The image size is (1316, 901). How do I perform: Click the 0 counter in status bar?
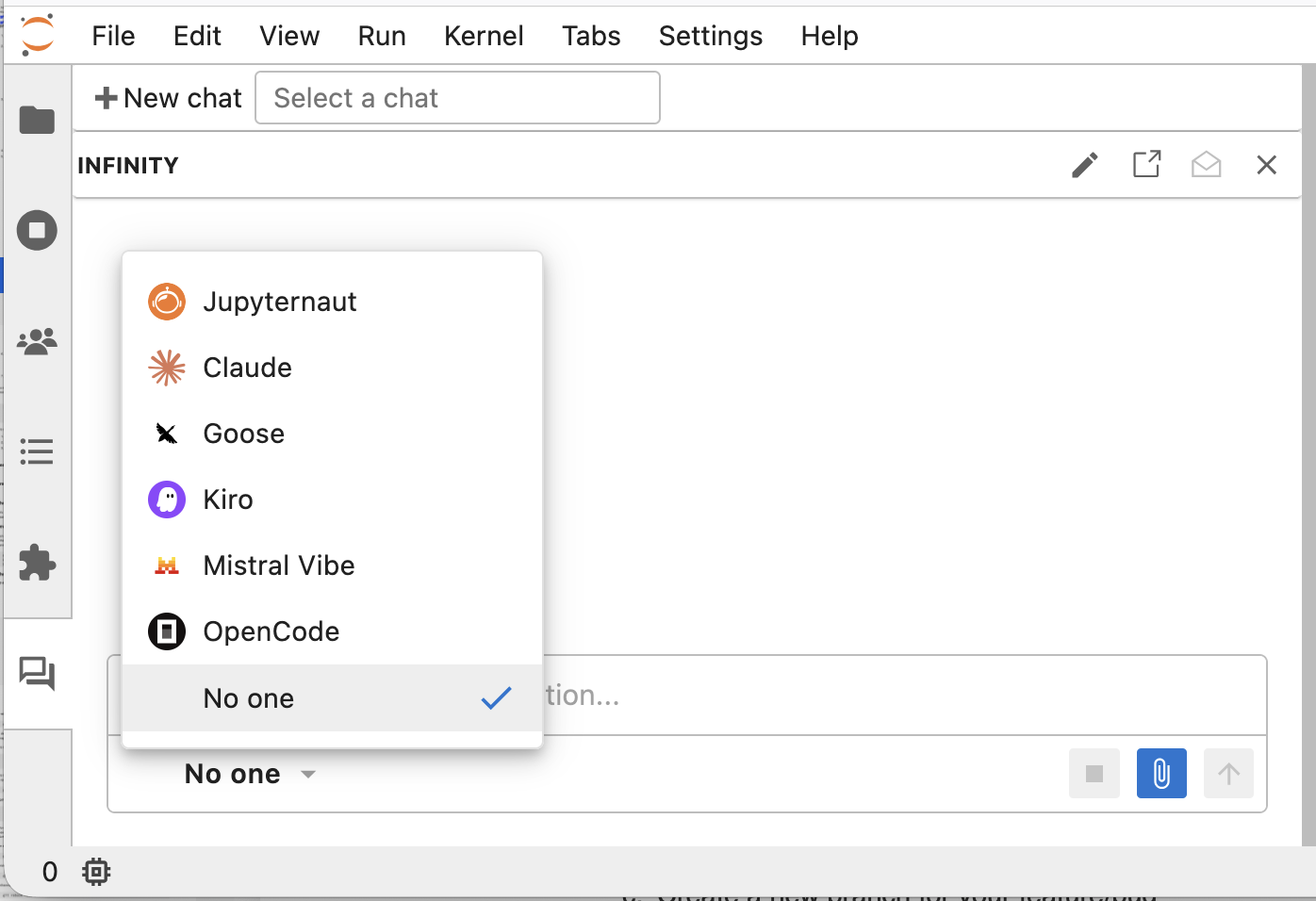coord(50,872)
